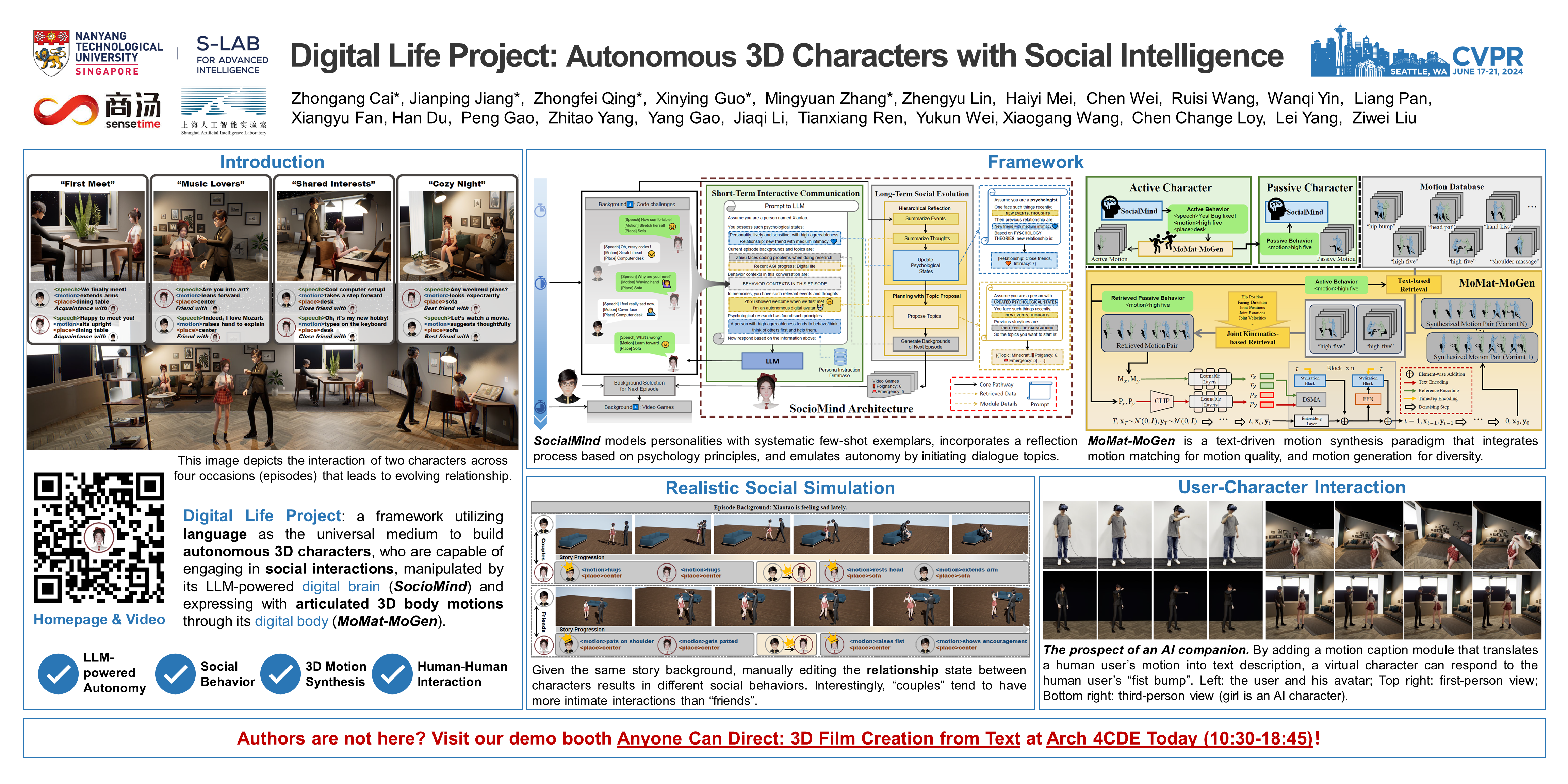The height and width of the screenshot is (784, 1568).
Task: Click the Social Behavior checkmark circle
Action: [175, 673]
